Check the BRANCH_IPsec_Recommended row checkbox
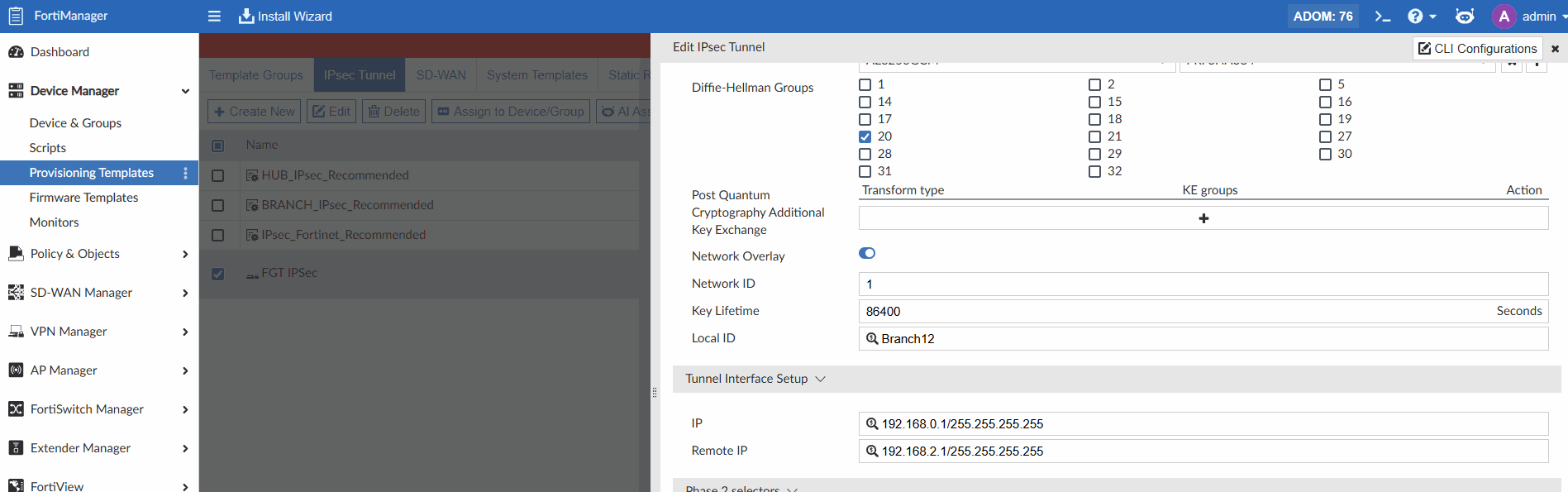 pos(218,205)
